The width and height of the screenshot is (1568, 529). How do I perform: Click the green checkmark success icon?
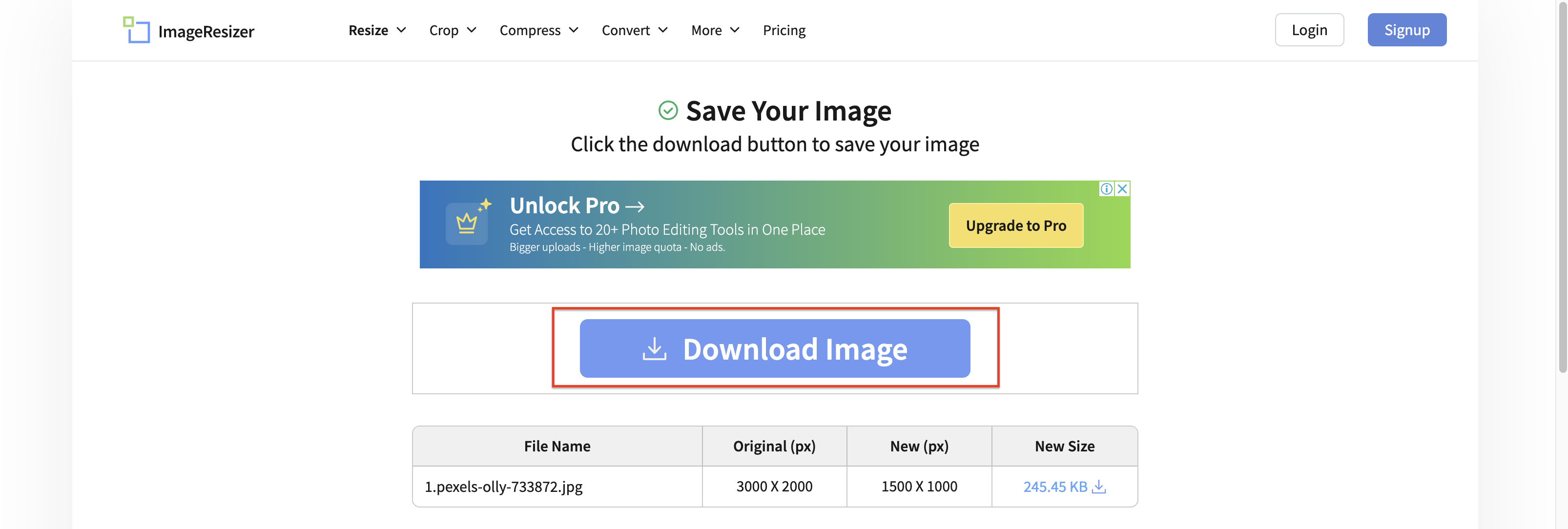coord(668,111)
